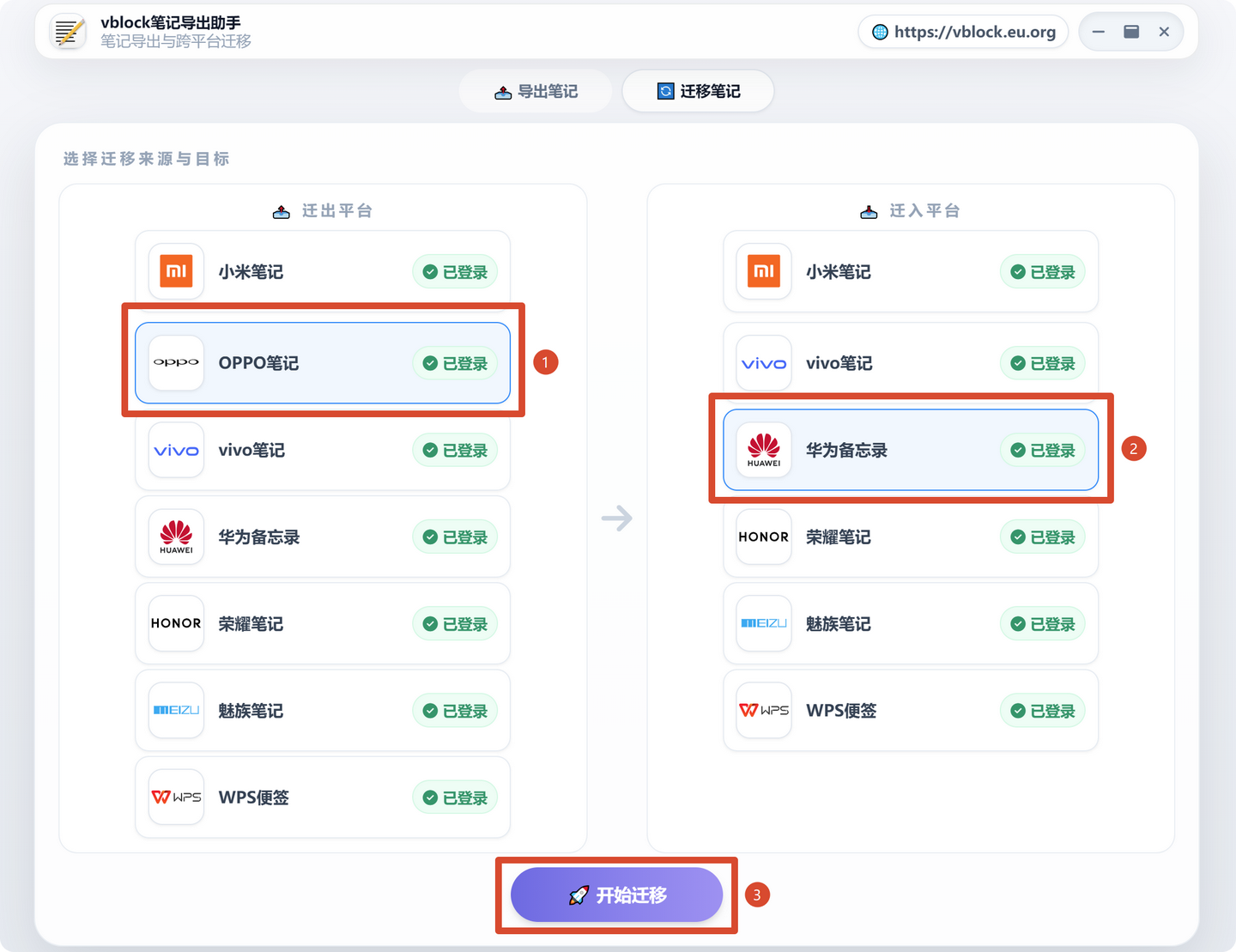
Task: Click the HONOR logo in 迁入平台
Action: pyautogui.click(x=764, y=537)
